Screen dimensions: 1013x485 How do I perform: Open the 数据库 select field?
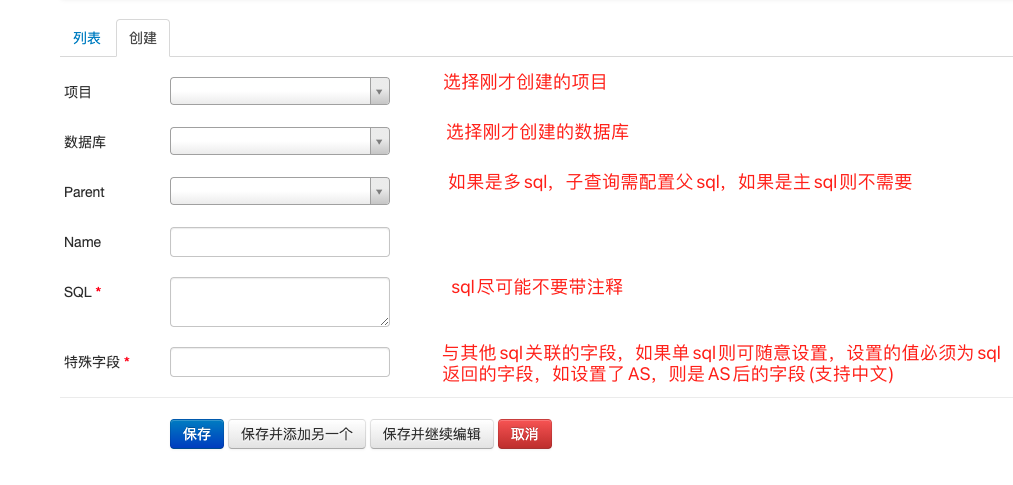pos(271,141)
